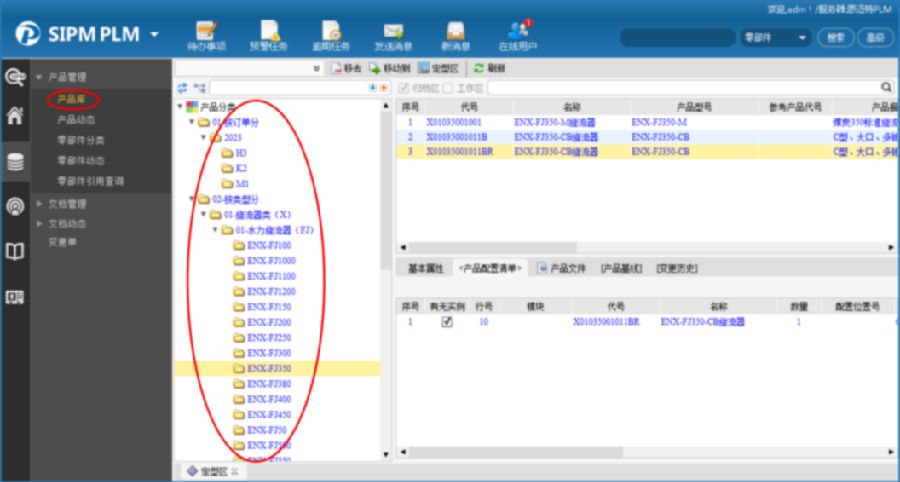Screen dimensions: 900x482
Task: Click the open book icon in sidebar
Action: [15, 252]
